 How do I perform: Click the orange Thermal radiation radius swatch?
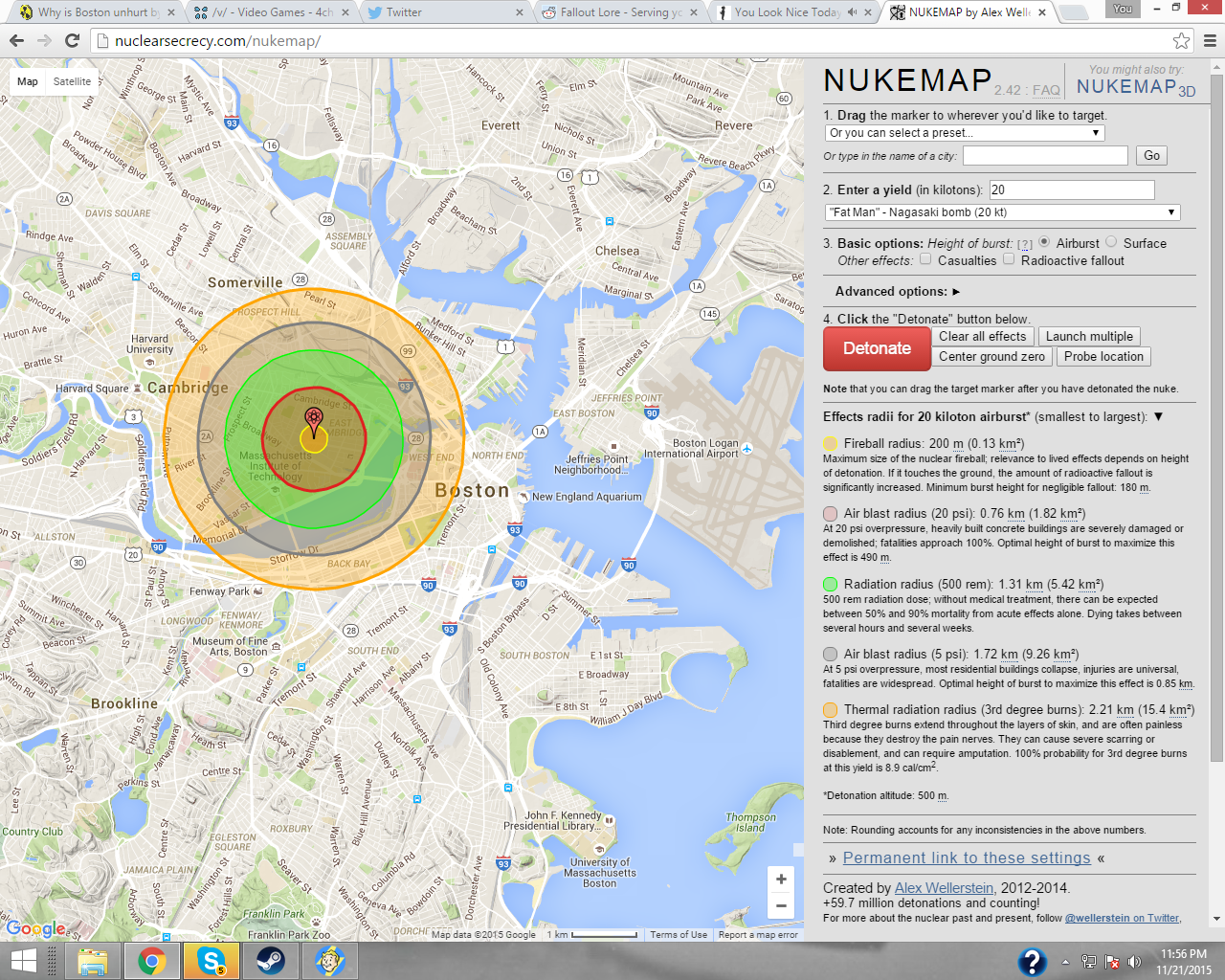(830, 709)
